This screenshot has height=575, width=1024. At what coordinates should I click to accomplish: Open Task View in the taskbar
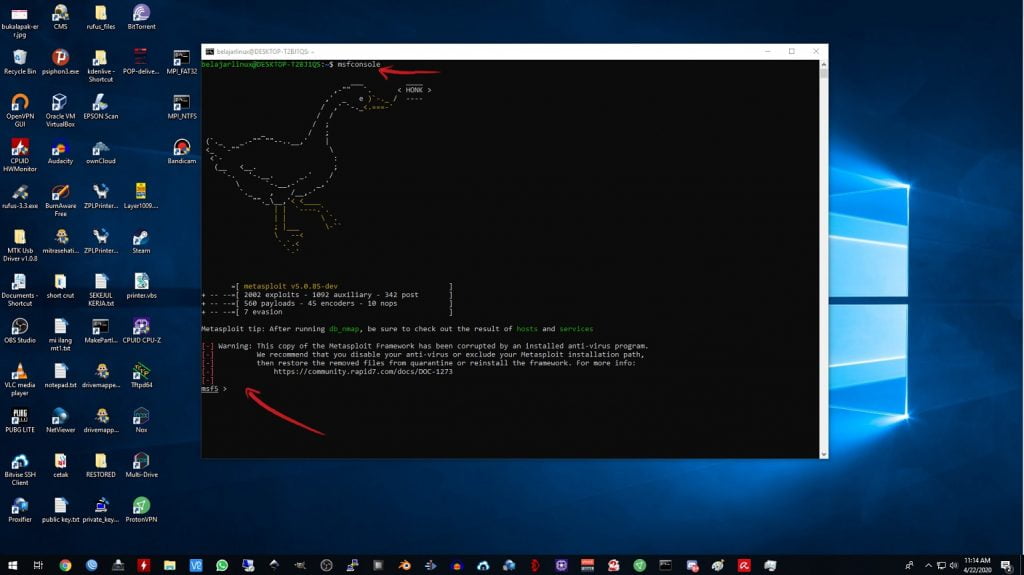tap(38, 565)
